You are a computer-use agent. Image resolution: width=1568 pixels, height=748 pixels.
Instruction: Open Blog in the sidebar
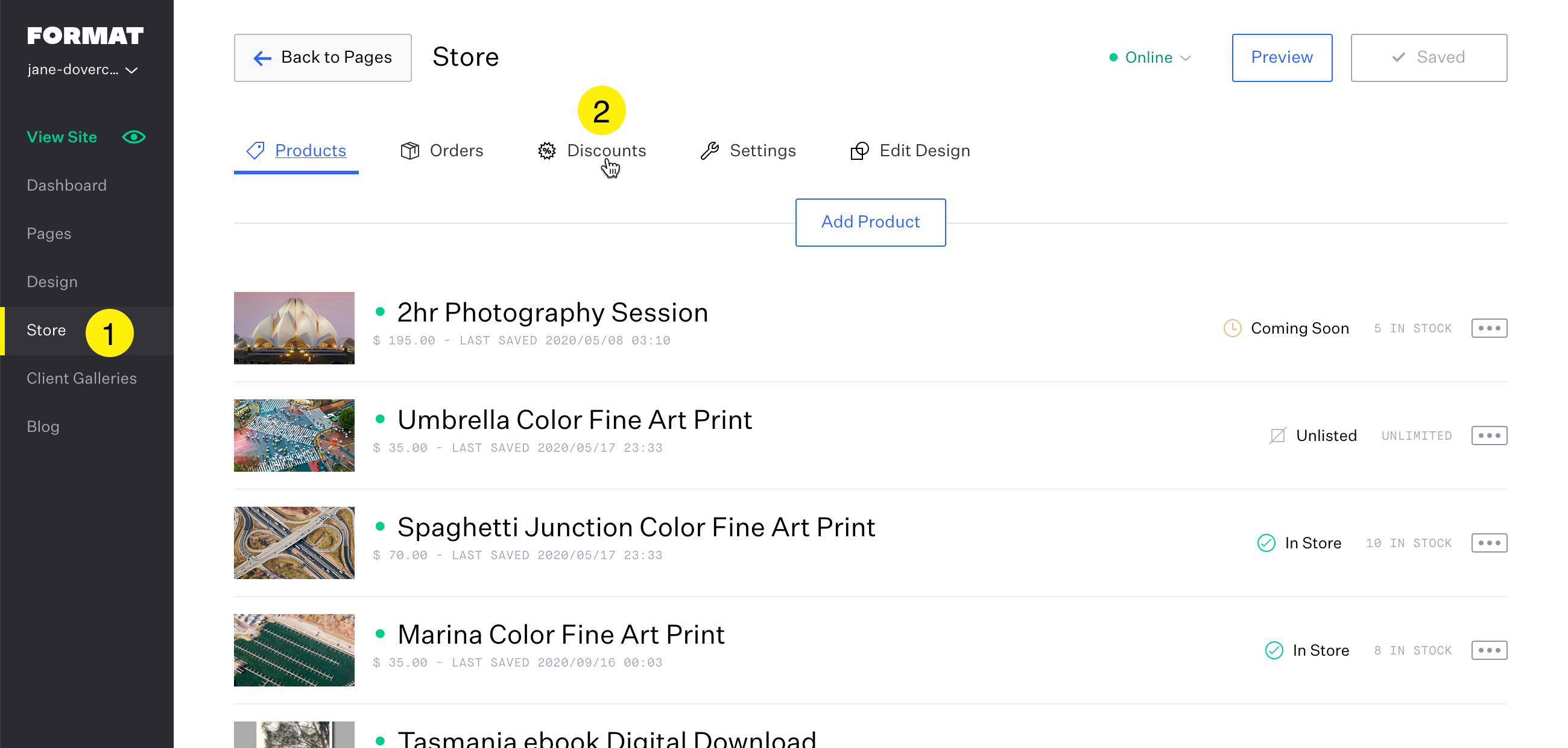click(x=43, y=426)
